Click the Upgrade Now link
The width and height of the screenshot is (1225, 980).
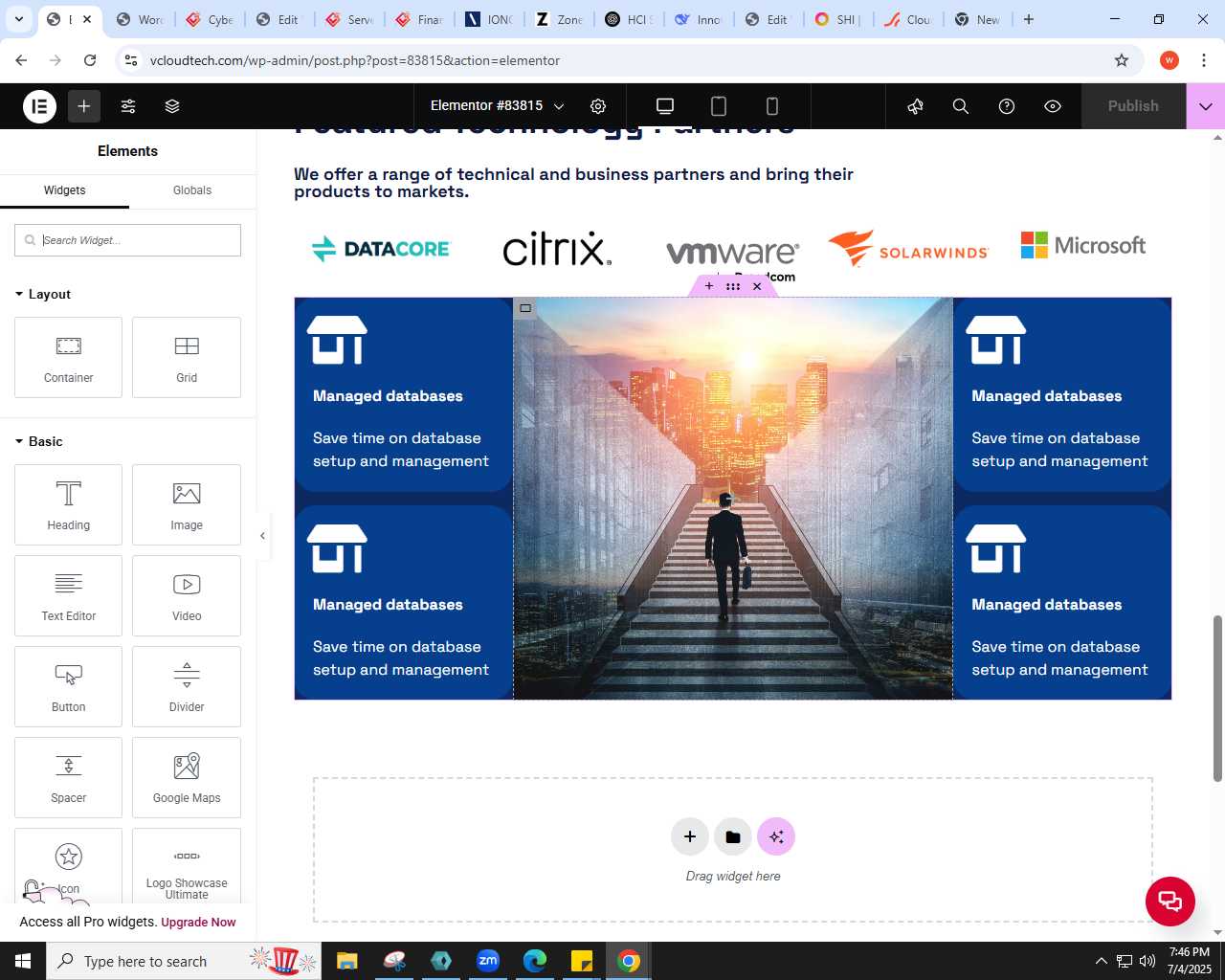[x=198, y=923]
